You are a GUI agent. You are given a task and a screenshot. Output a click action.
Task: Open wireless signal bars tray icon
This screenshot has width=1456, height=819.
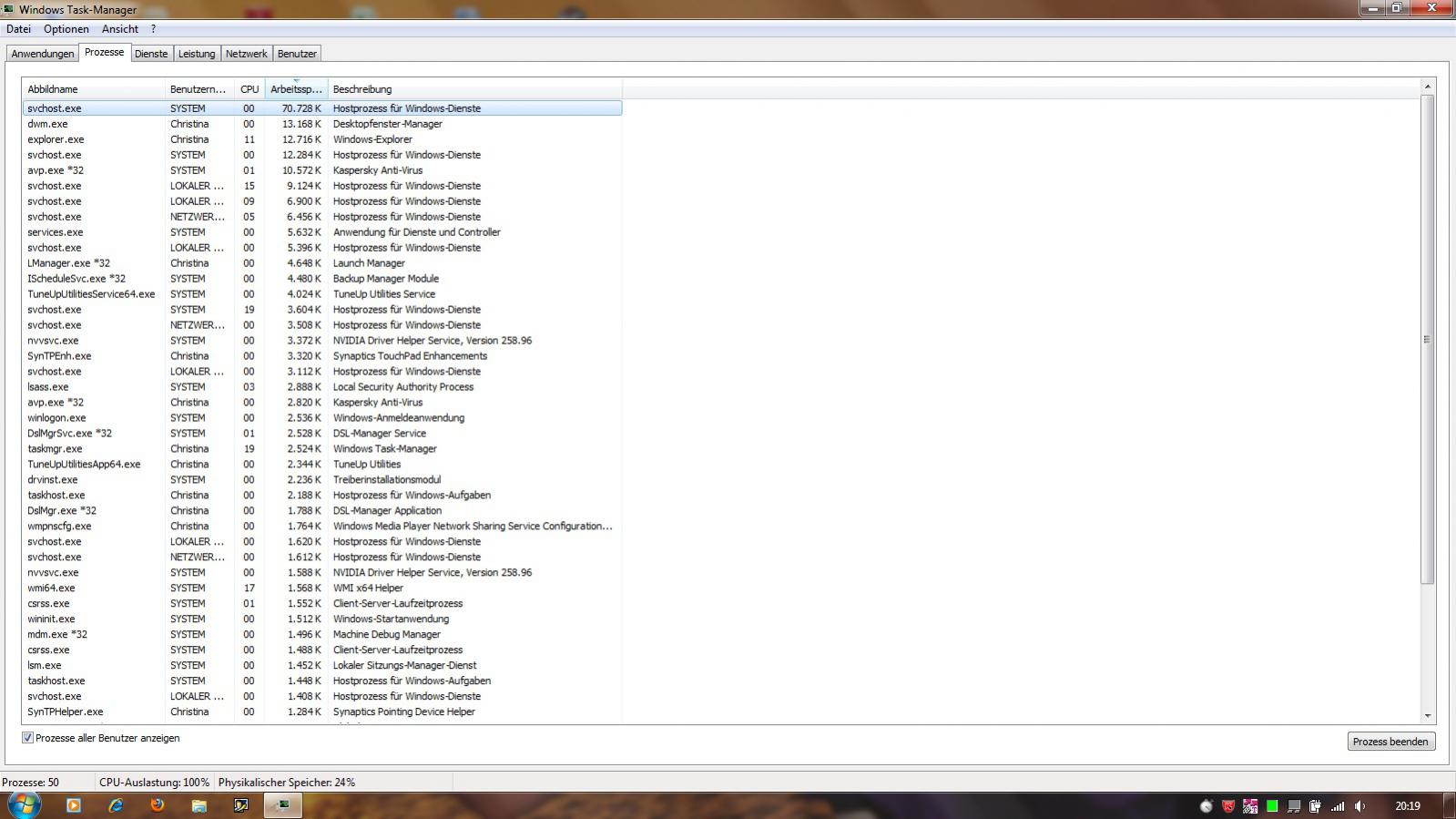(1338, 806)
